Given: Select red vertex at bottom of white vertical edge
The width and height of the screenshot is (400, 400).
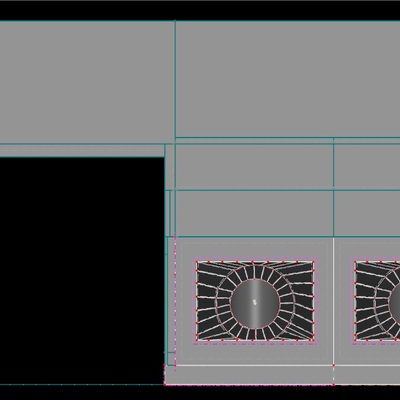Looking at the screenshot, I should (x=334, y=365).
